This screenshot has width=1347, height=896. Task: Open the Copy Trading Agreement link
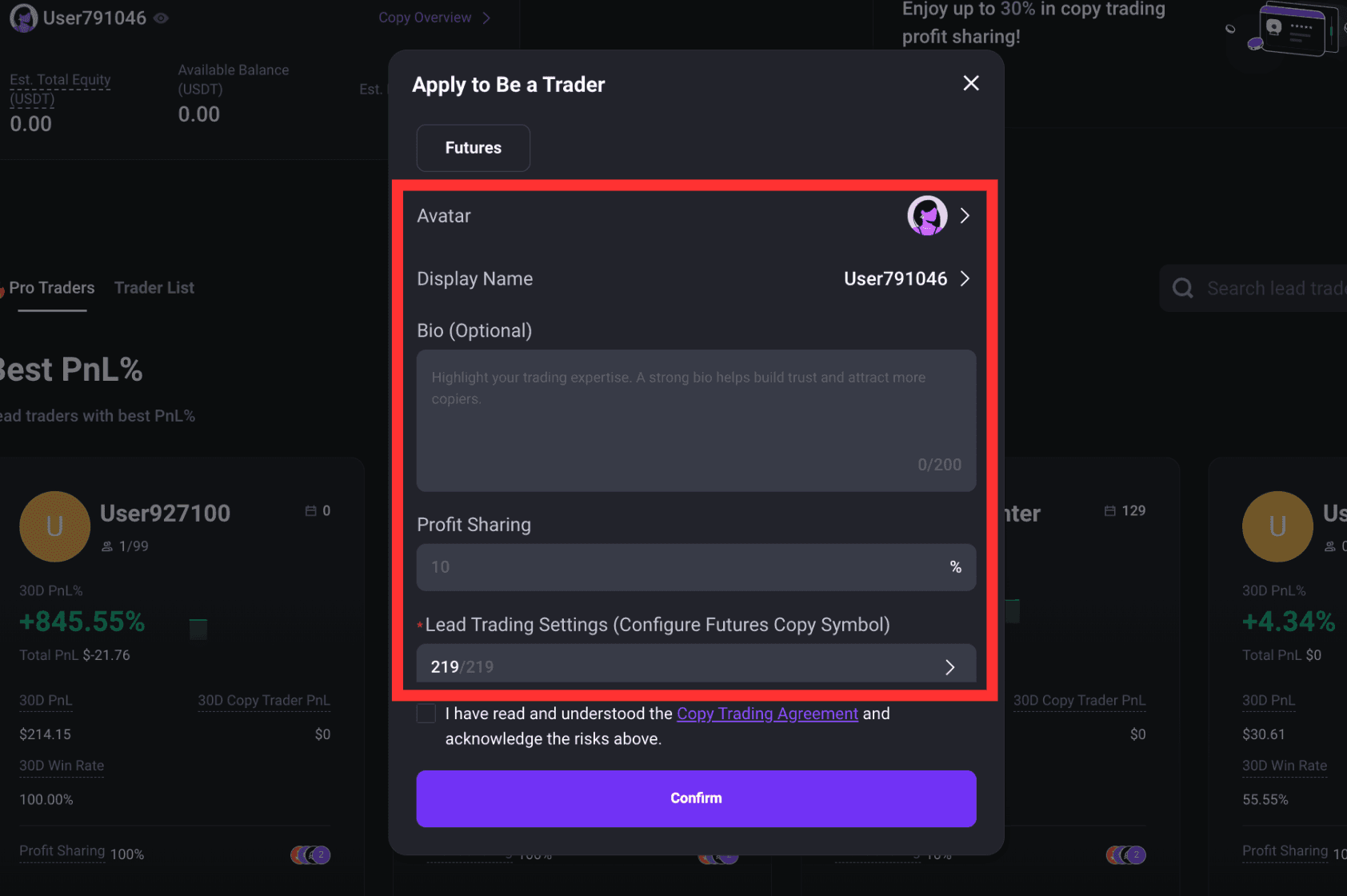pyautogui.click(x=767, y=714)
